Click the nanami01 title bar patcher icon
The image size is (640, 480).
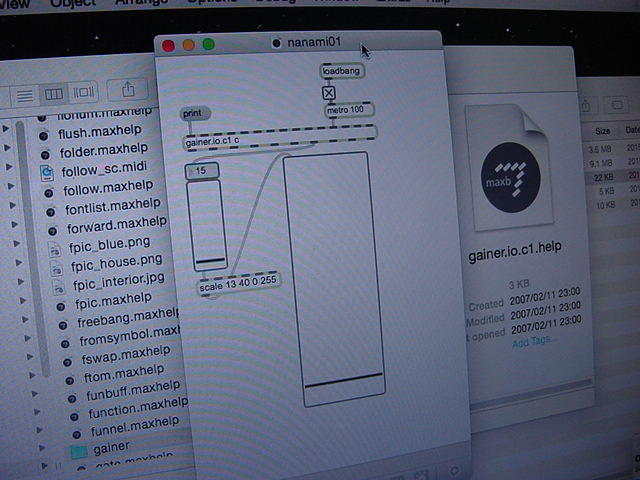pos(276,43)
